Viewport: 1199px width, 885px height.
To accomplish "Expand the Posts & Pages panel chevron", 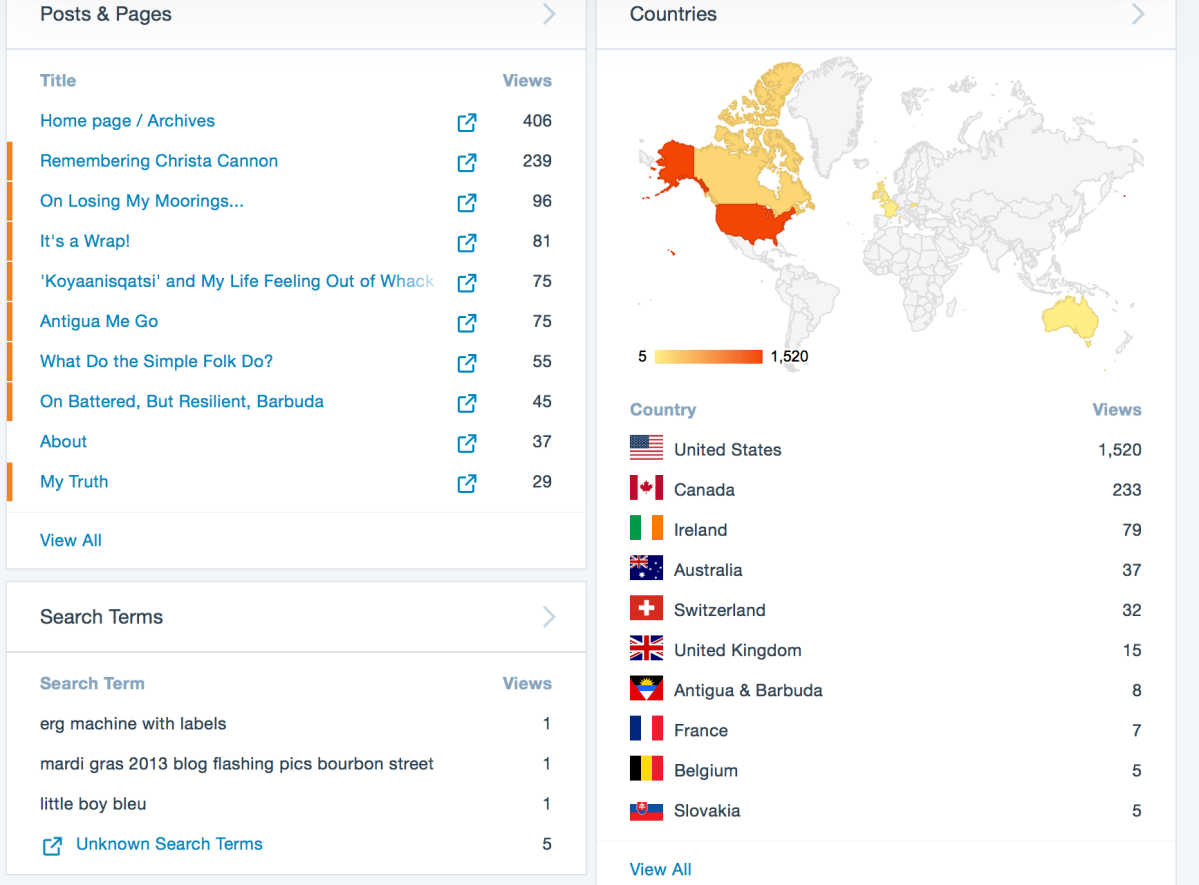I will (x=548, y=14).
